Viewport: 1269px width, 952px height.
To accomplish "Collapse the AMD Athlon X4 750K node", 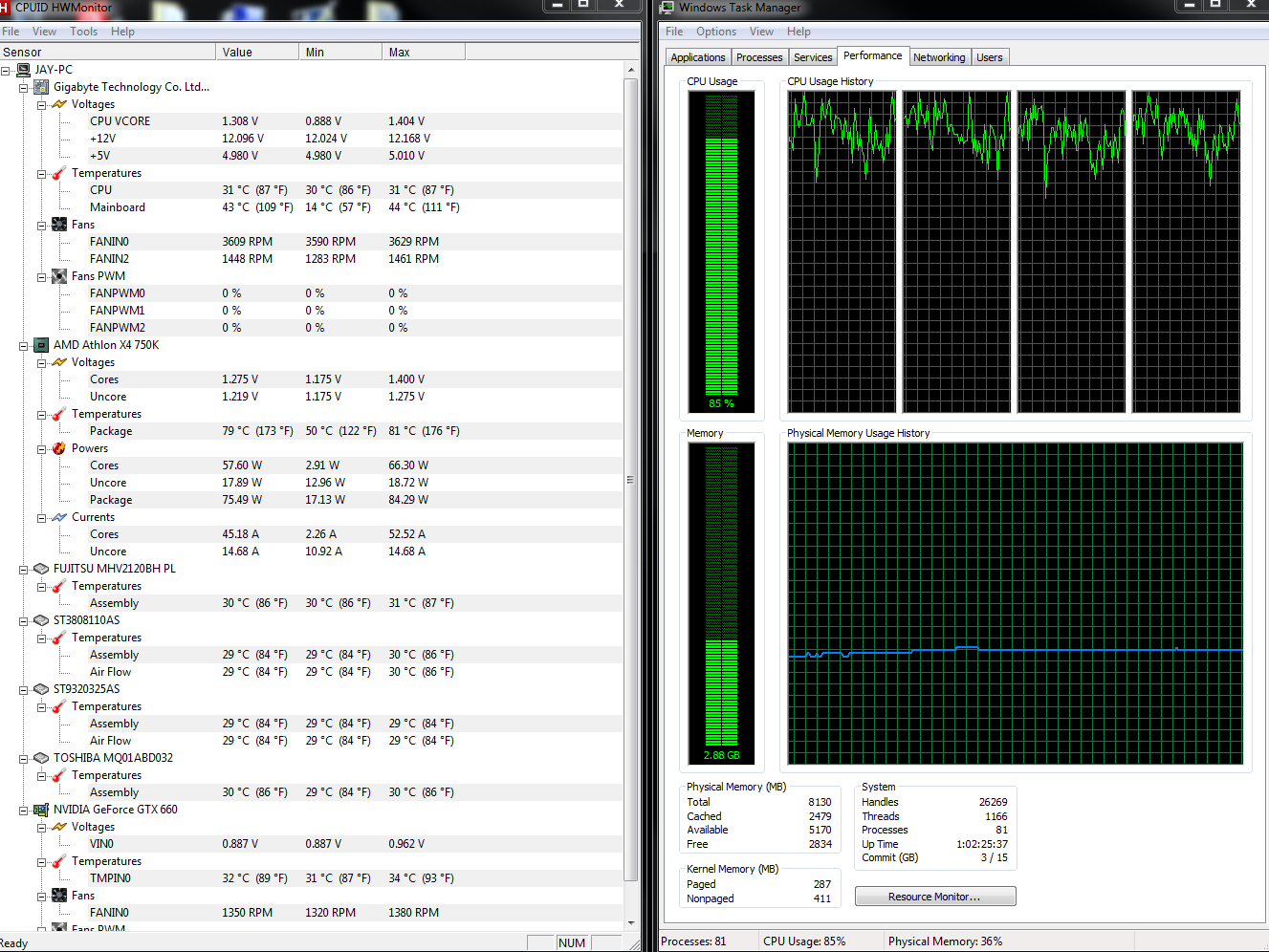I will pos(24,346).
